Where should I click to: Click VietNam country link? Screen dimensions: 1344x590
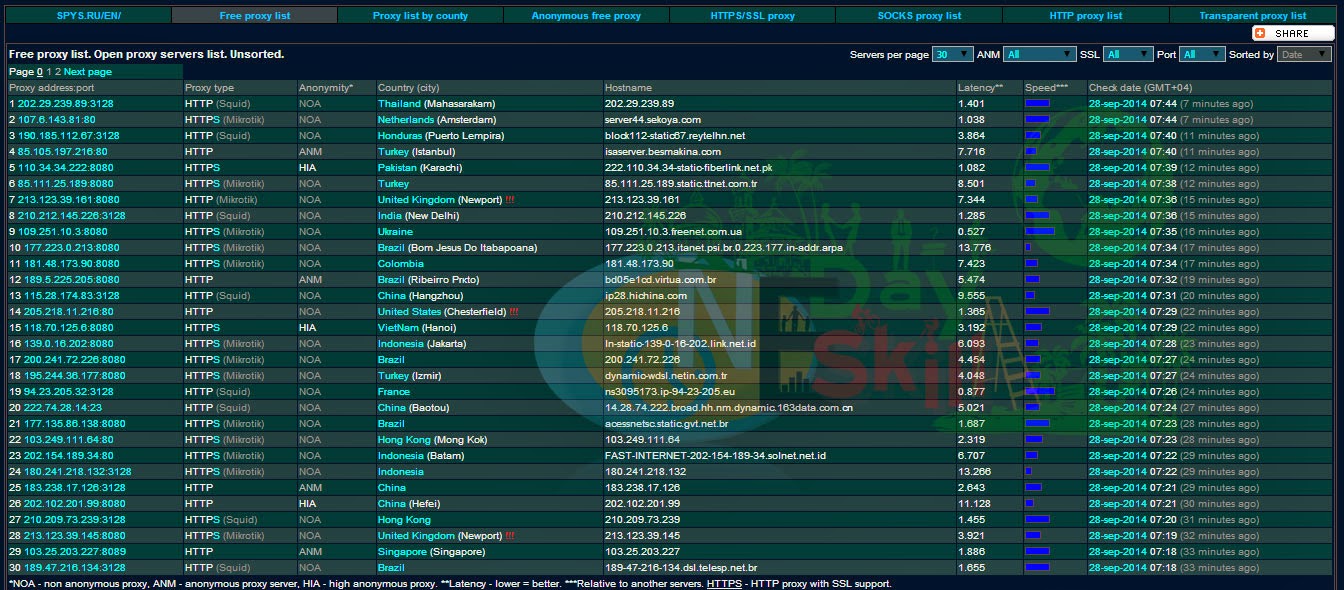[x=398, y=328]
